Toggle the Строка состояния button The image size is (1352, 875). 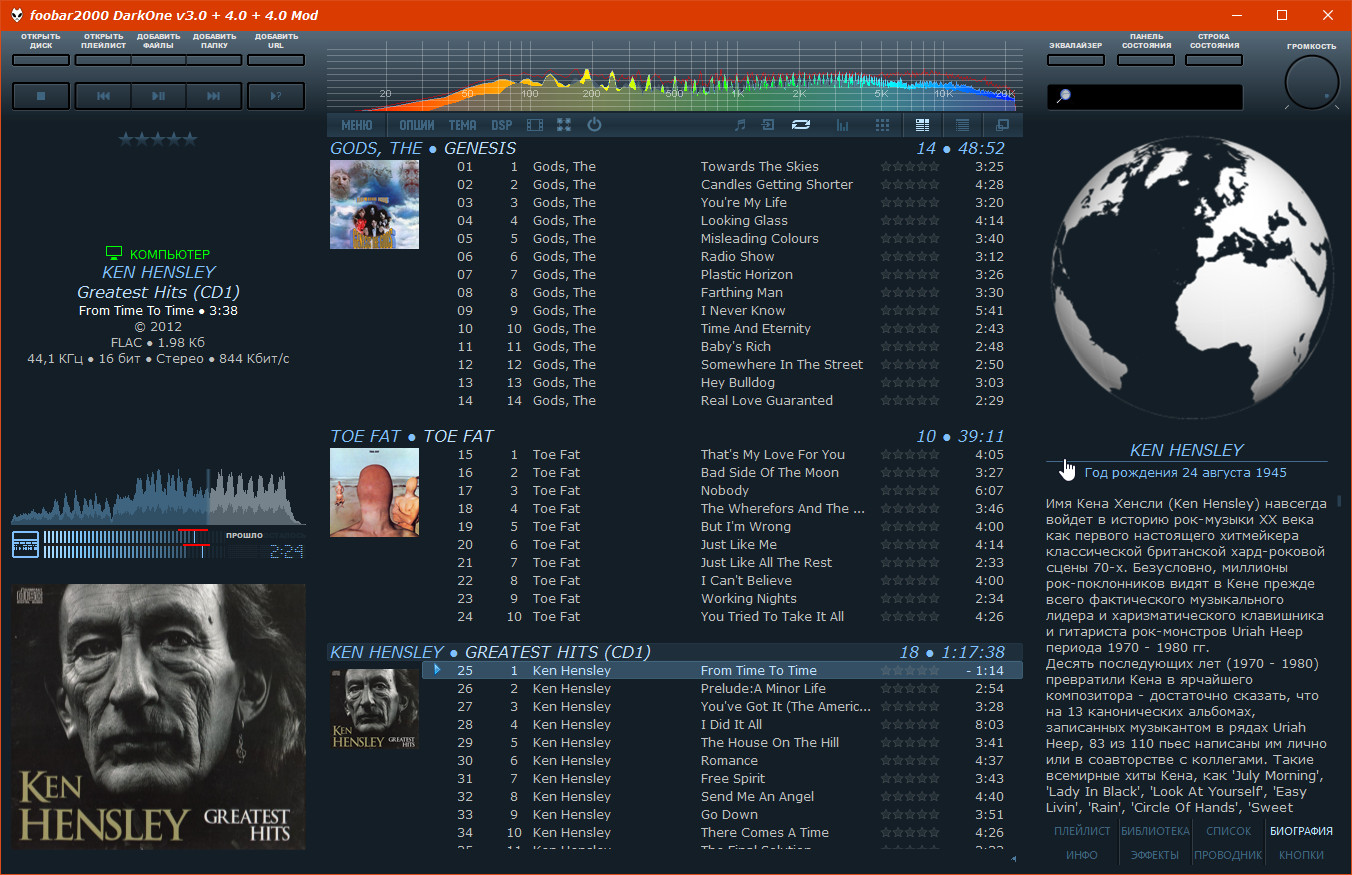point(1213,60)
